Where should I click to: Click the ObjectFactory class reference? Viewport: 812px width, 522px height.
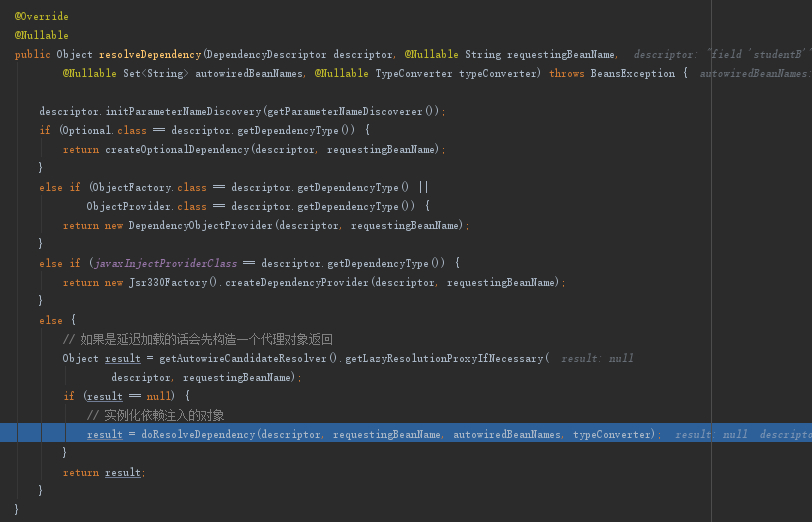(x=133, y=187)
